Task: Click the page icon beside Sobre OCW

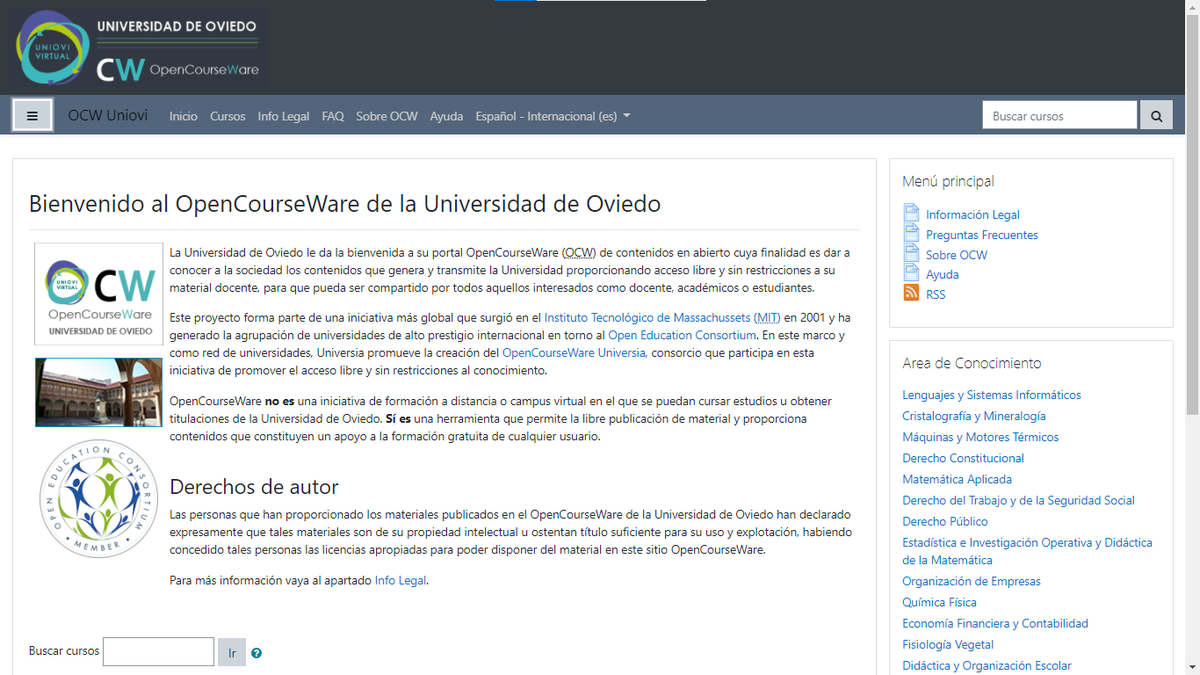Action: [x=911, y=254]
